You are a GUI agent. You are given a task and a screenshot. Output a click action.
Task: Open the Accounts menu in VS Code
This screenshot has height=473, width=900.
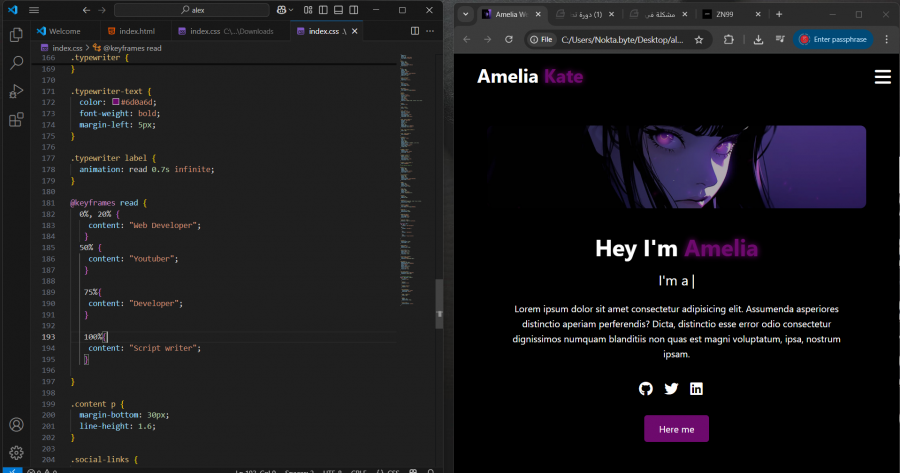pyautogui.click(x=16, y=425)
